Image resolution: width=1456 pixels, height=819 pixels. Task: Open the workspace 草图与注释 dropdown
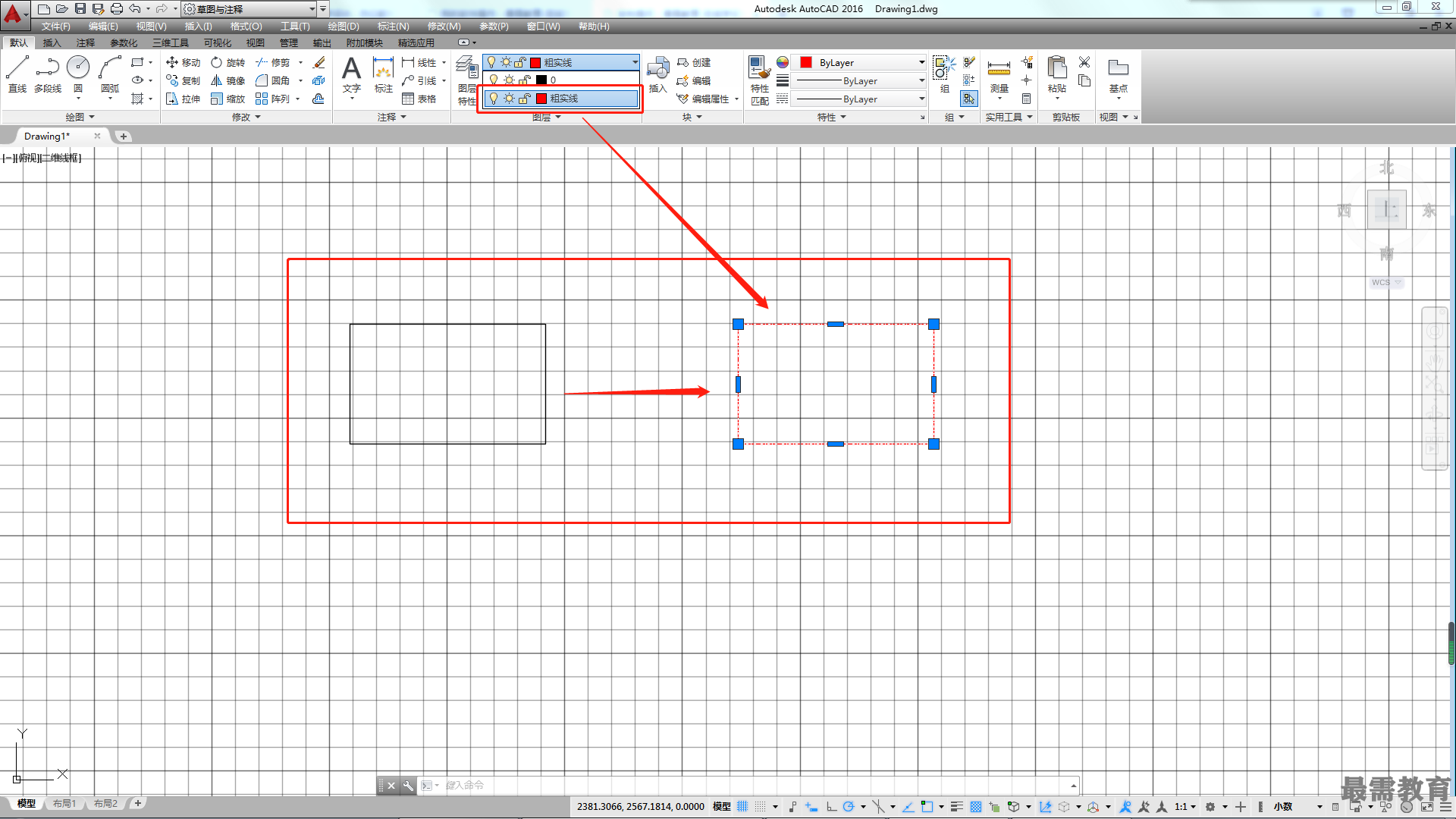(x=249, y=9)
